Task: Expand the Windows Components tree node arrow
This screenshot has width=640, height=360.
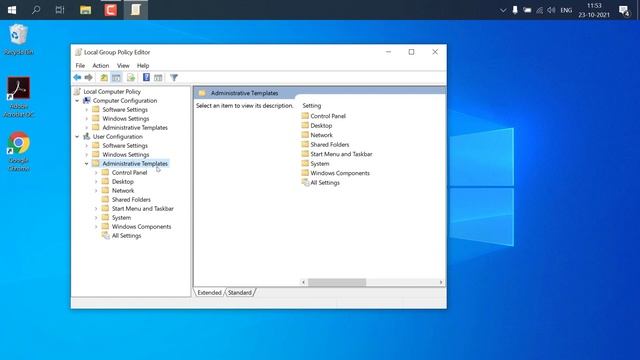Action: [96, 227]
